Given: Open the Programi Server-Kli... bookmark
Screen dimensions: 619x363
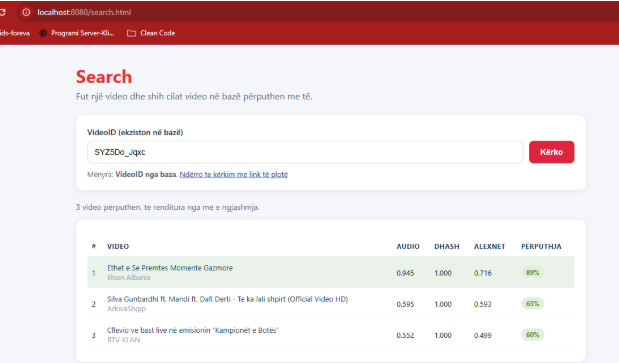Looking at the screenshot, I should [77, 33].
